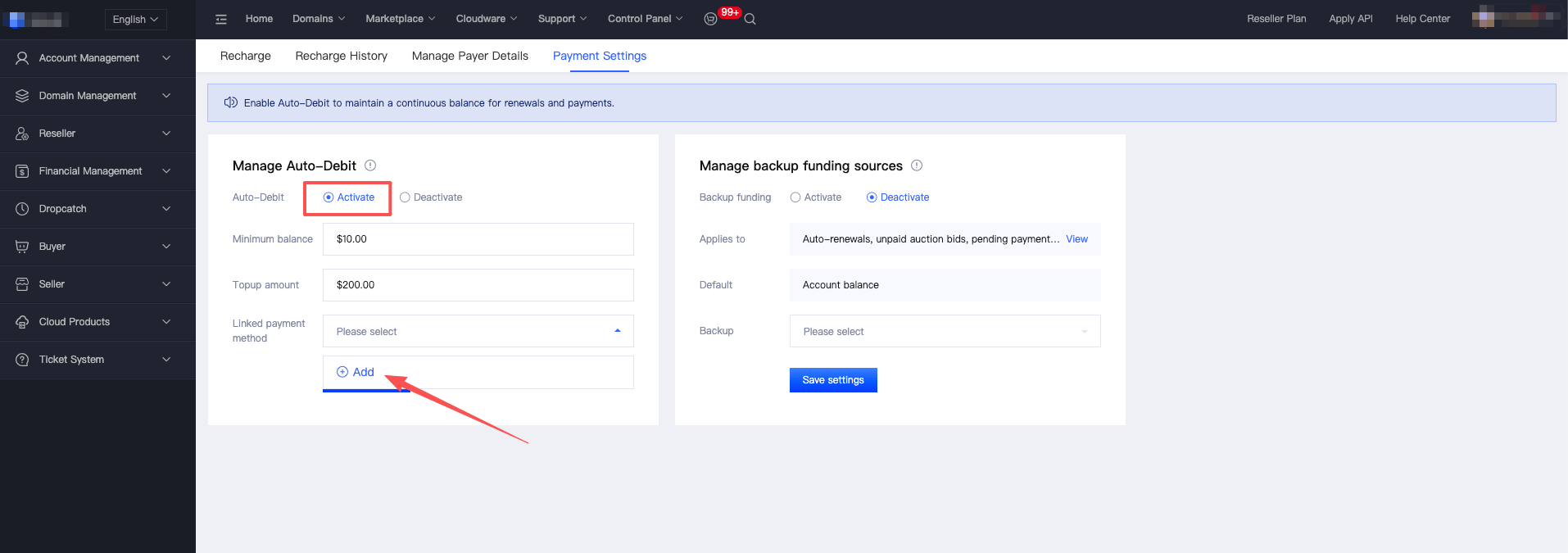Click the search magnifier icon in top bar
This screenshot has width=1568, height=553.
coord(750,19)
